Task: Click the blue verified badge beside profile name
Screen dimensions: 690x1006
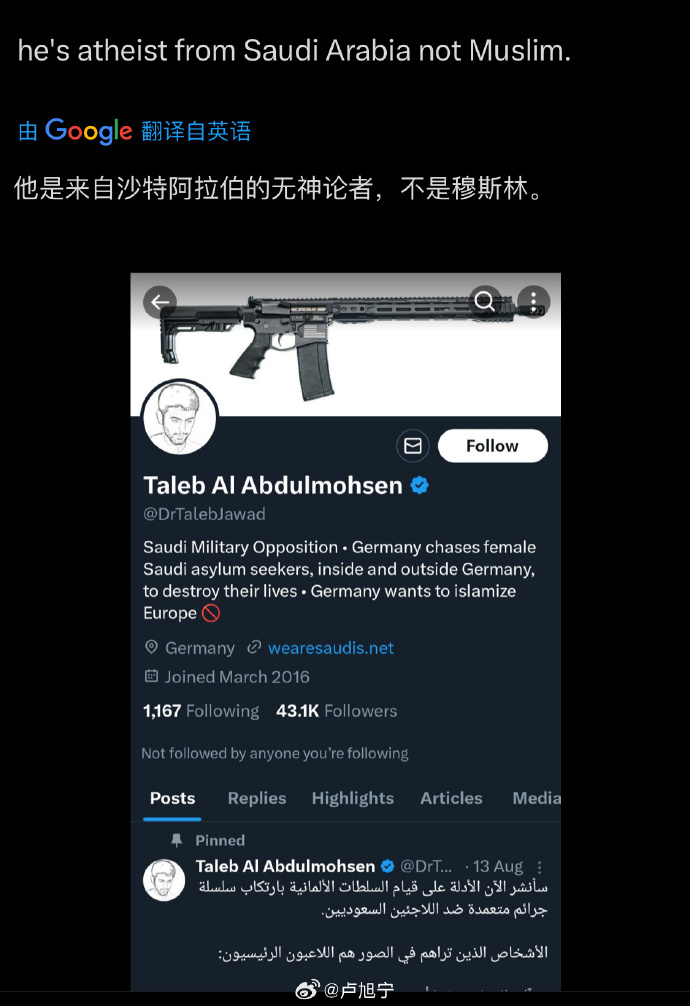Action: pyautogui.click(x=420, y=486)
